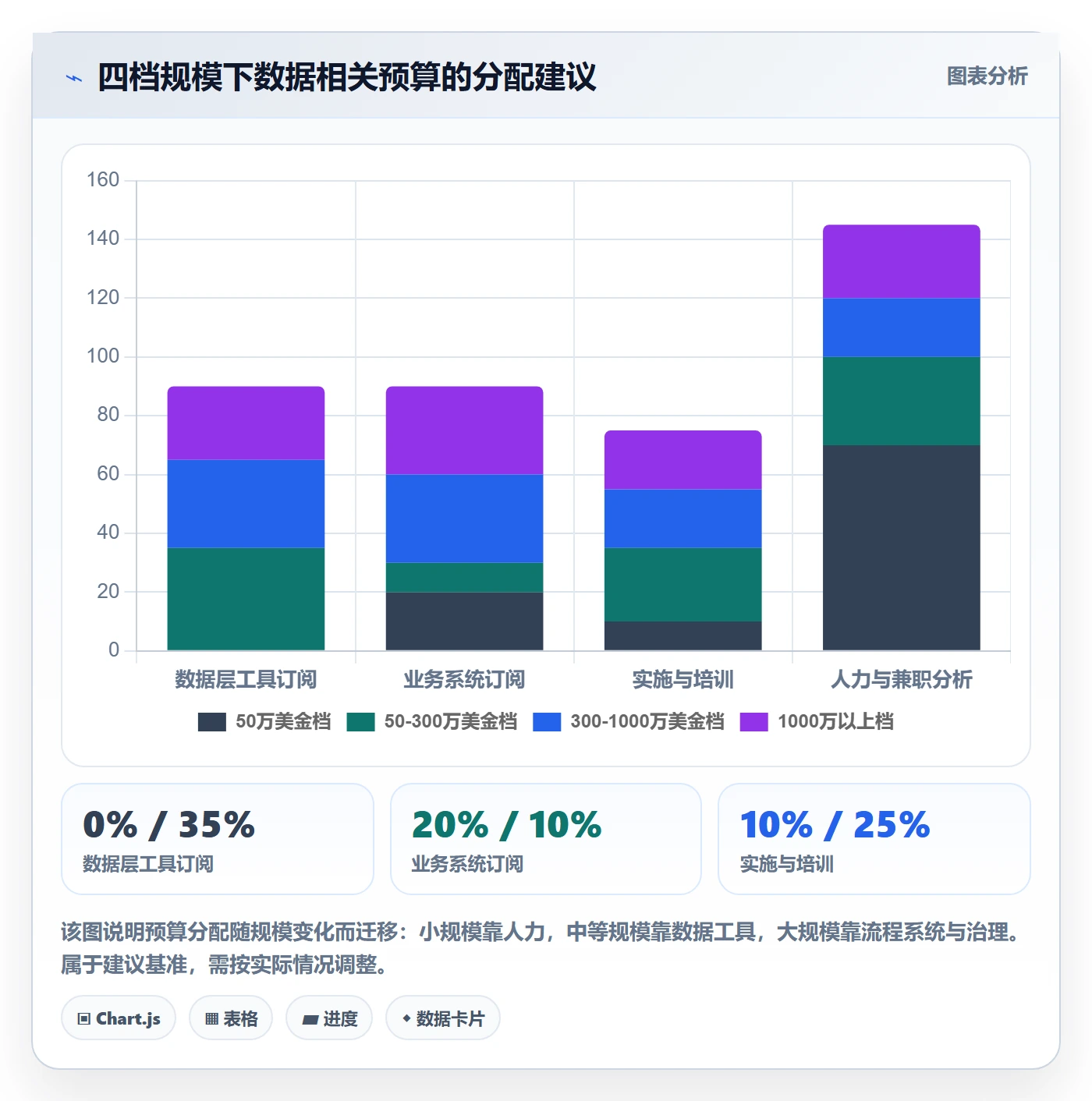Toggle the 1000万以上档 legend label
This screenshot has width=1092, height=1101.
tap(835, 722)
